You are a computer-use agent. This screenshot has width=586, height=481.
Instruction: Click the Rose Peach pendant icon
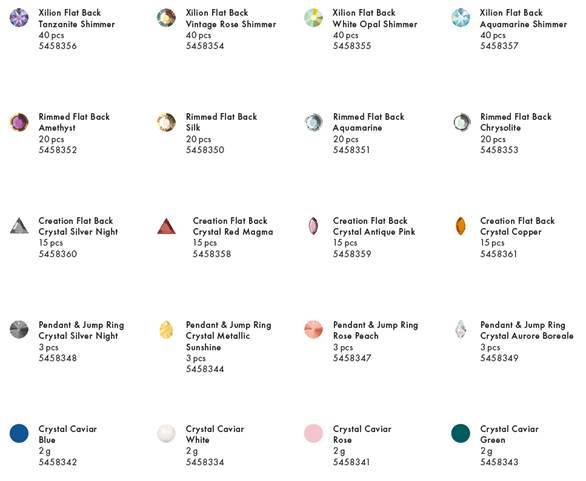point(313,330)
